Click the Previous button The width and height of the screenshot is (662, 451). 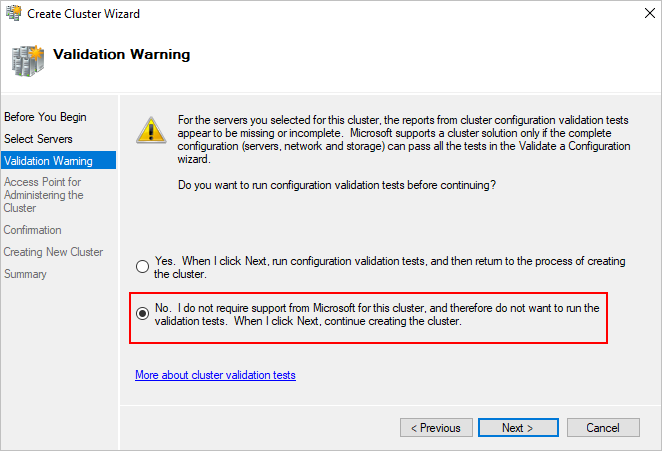click(x=436, y=428)
